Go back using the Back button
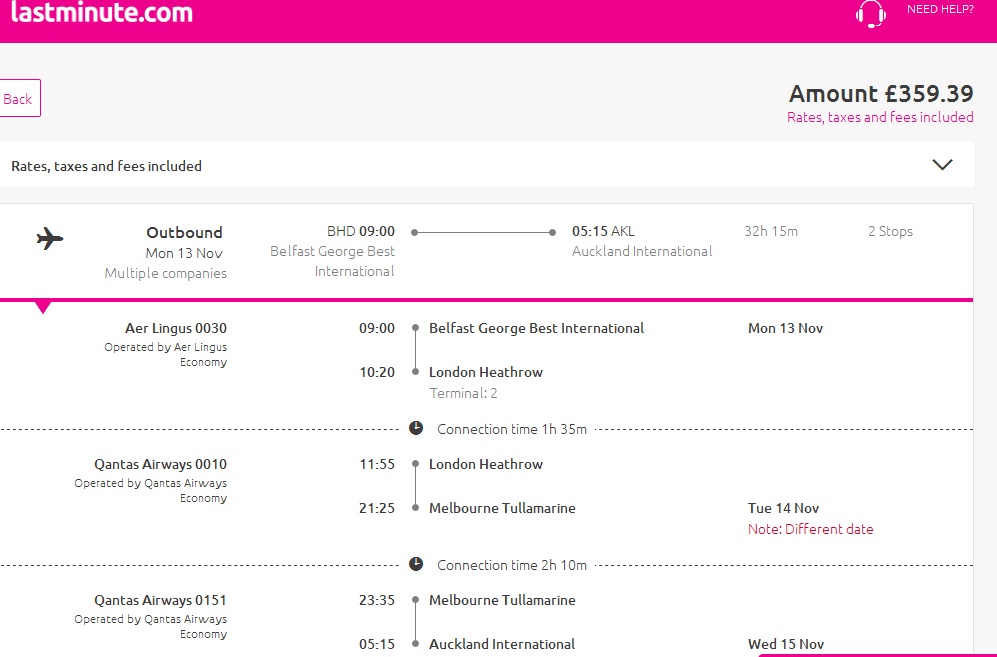The width and height of the screenshot is (997, 657). [x=19, y=99]
